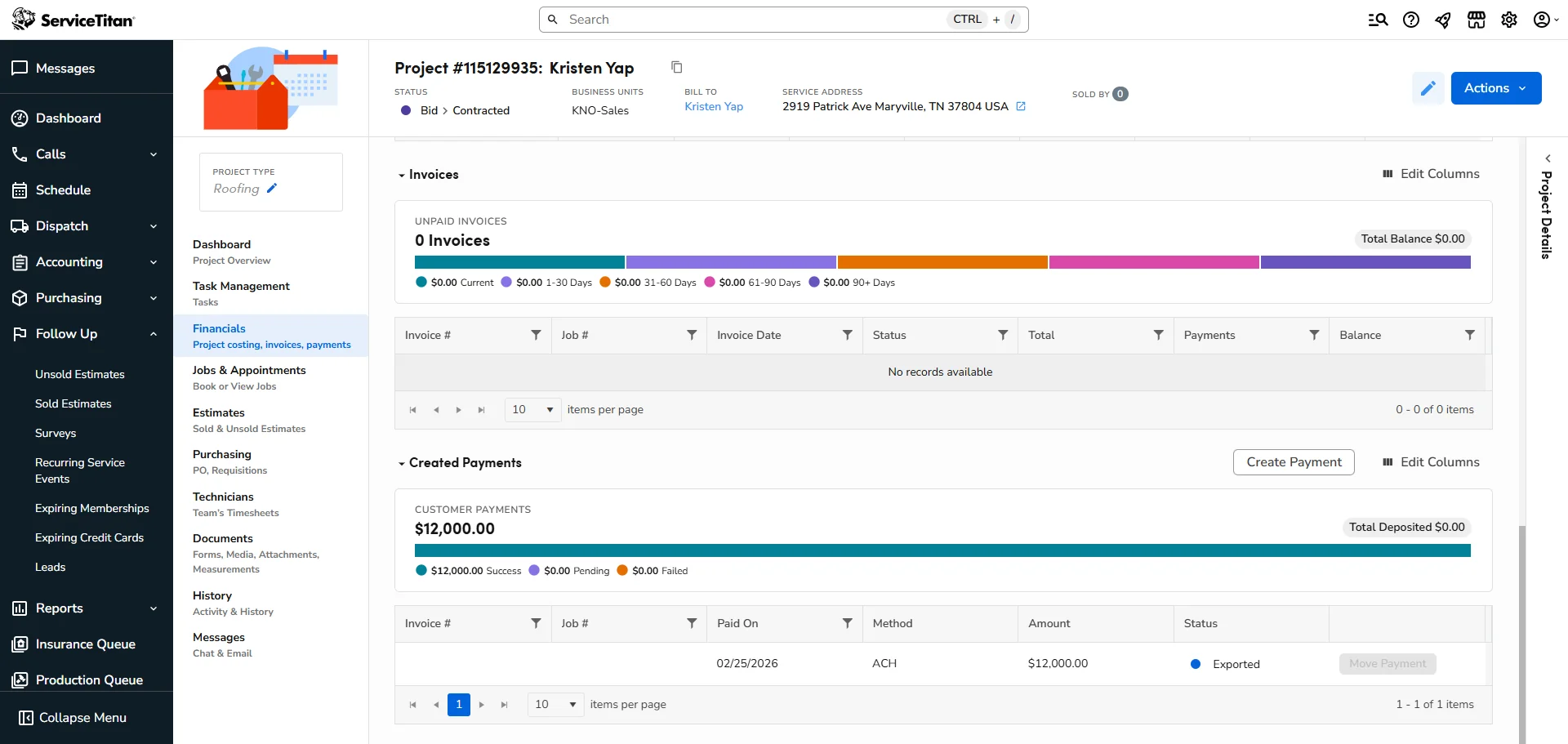
Task: Open the Actions dropdown
Action: pos(1495,87)
